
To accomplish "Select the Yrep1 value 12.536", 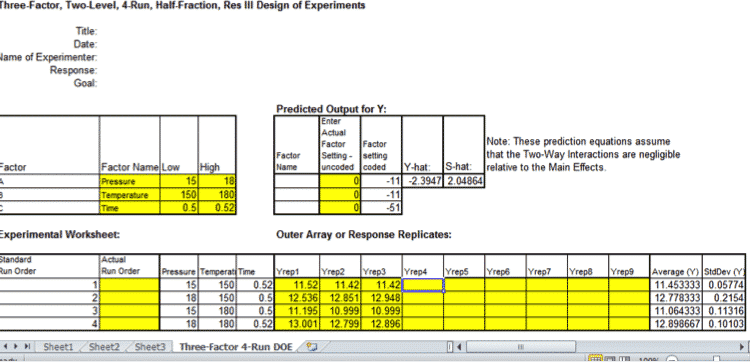I will point(297,298).
